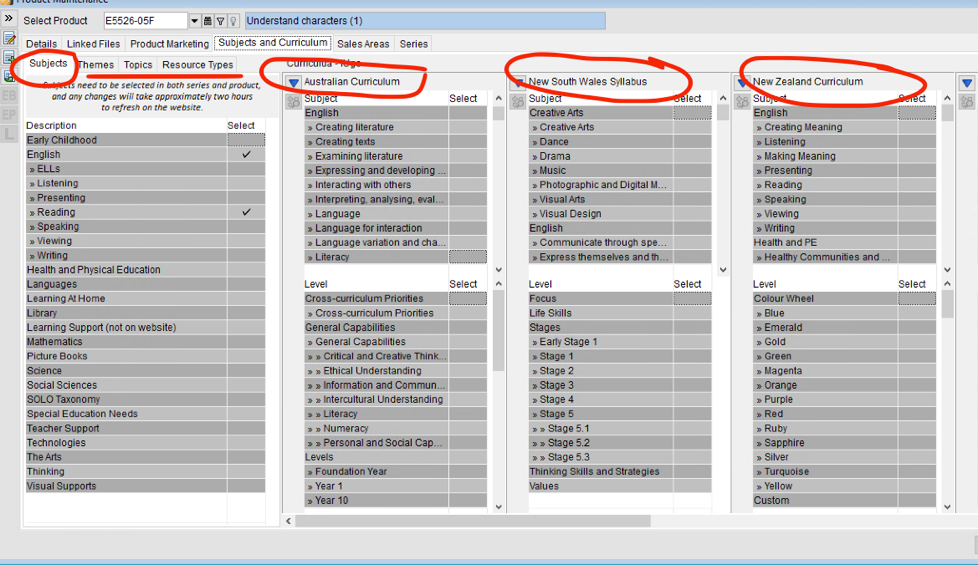Click down arrow of New Zealand Level list
The image size is (978, 565).
[x=947, y=507]
